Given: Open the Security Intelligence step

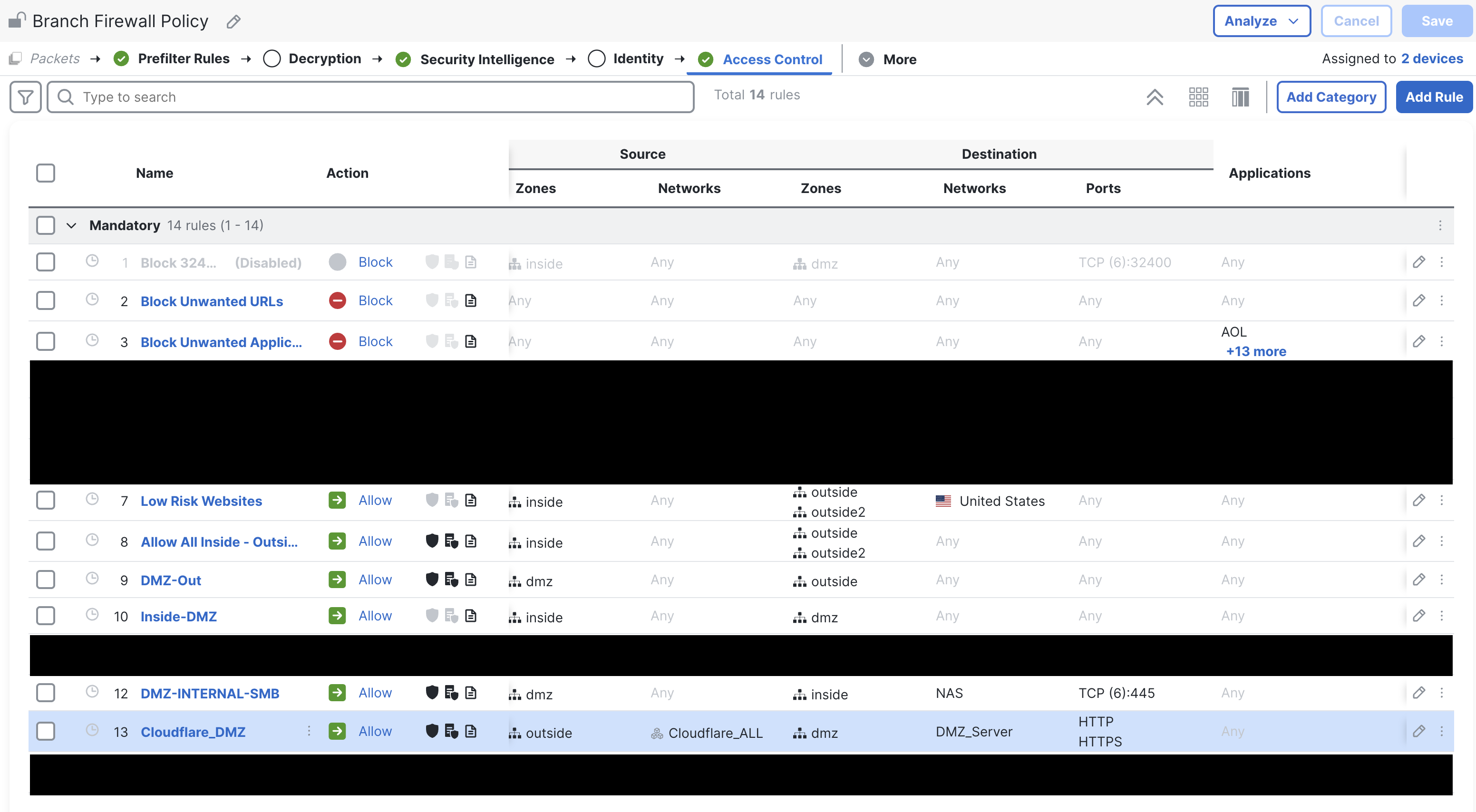Looking at the screenshot, I should click(x=486, y=59).
